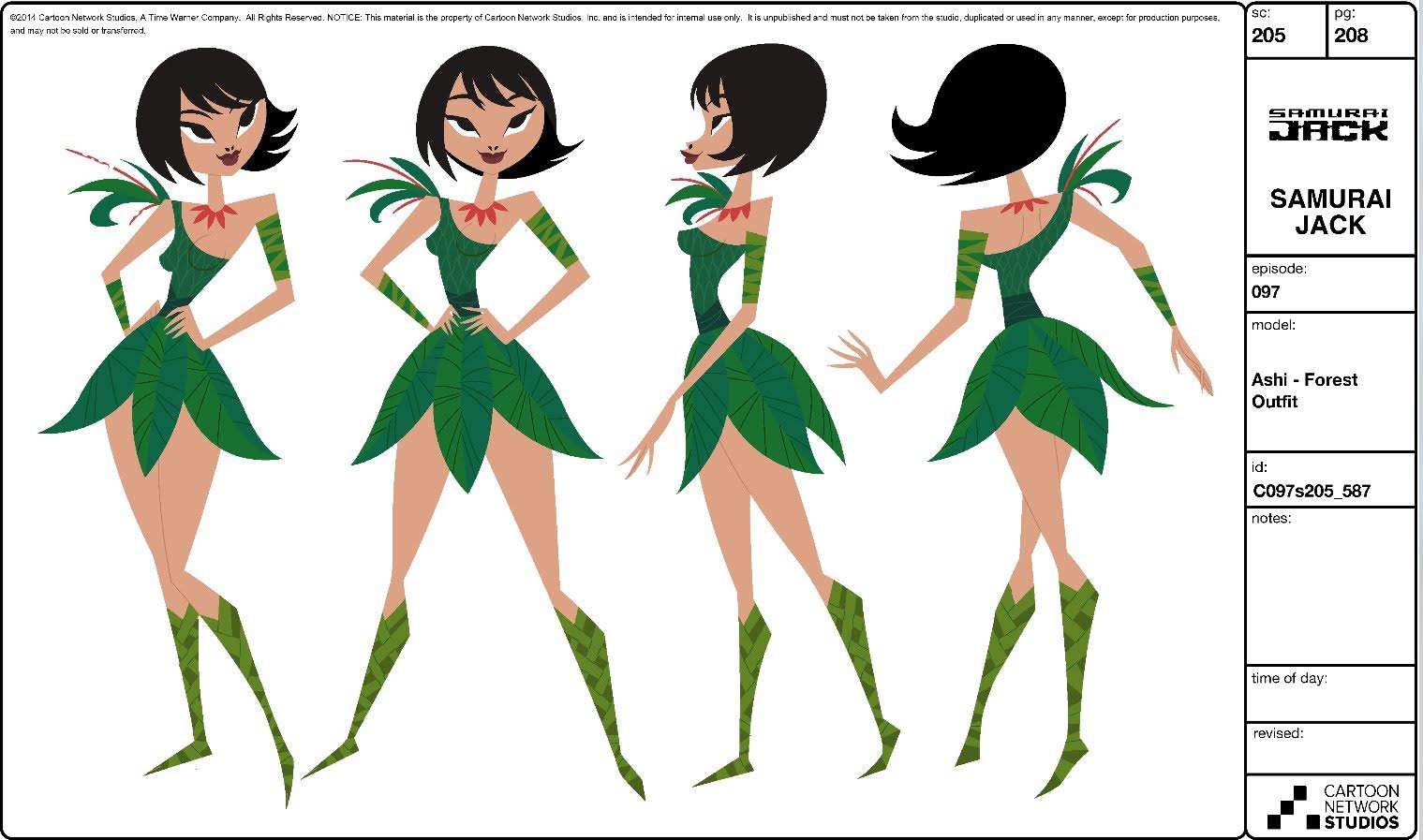The width and height of the screenshot is (1423, 840).
Task: Click the "pg:" field label
Action: [x=1344, y=13]
